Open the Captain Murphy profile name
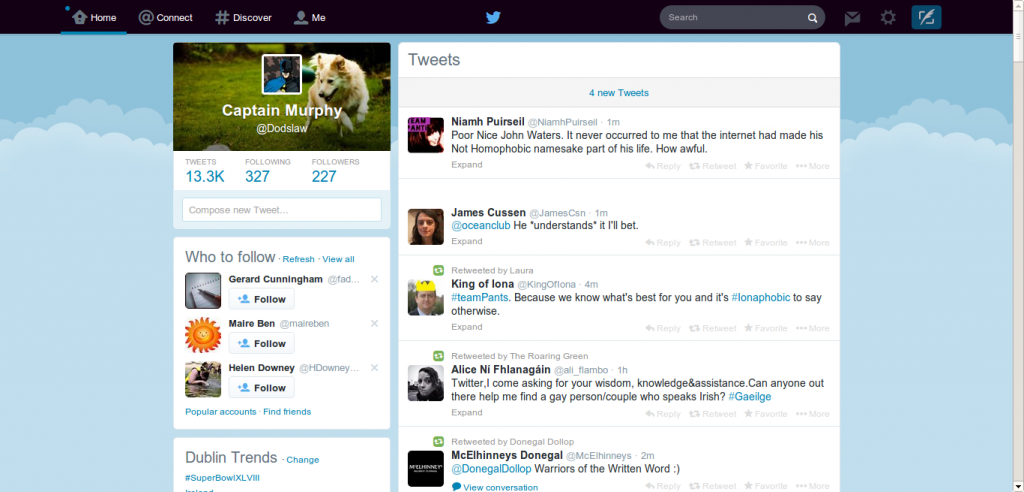1024x492 pixels. (x=281, y=110)
